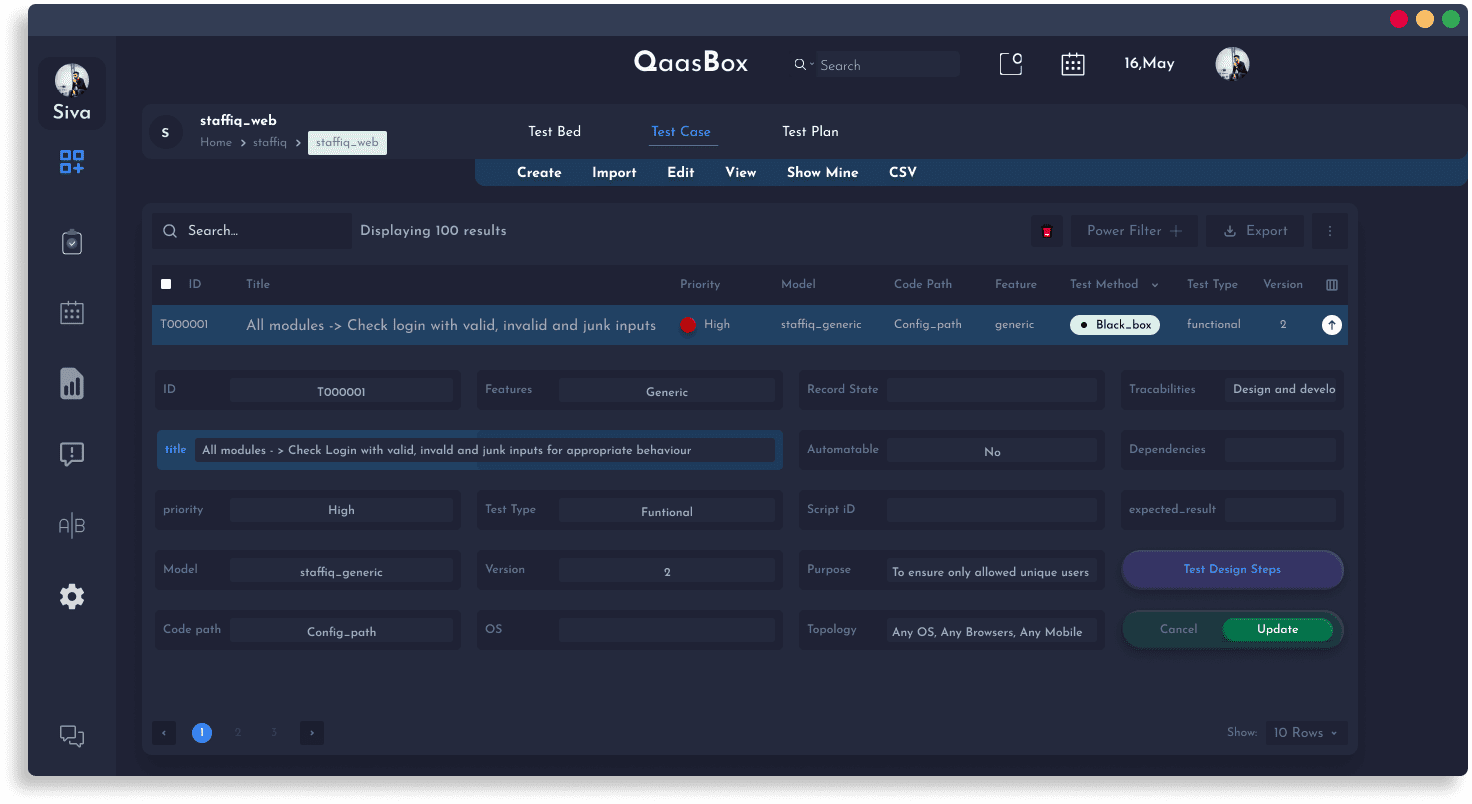Switch to the Test Case tab
The image size is (1472, 804).
pos(681,131)
